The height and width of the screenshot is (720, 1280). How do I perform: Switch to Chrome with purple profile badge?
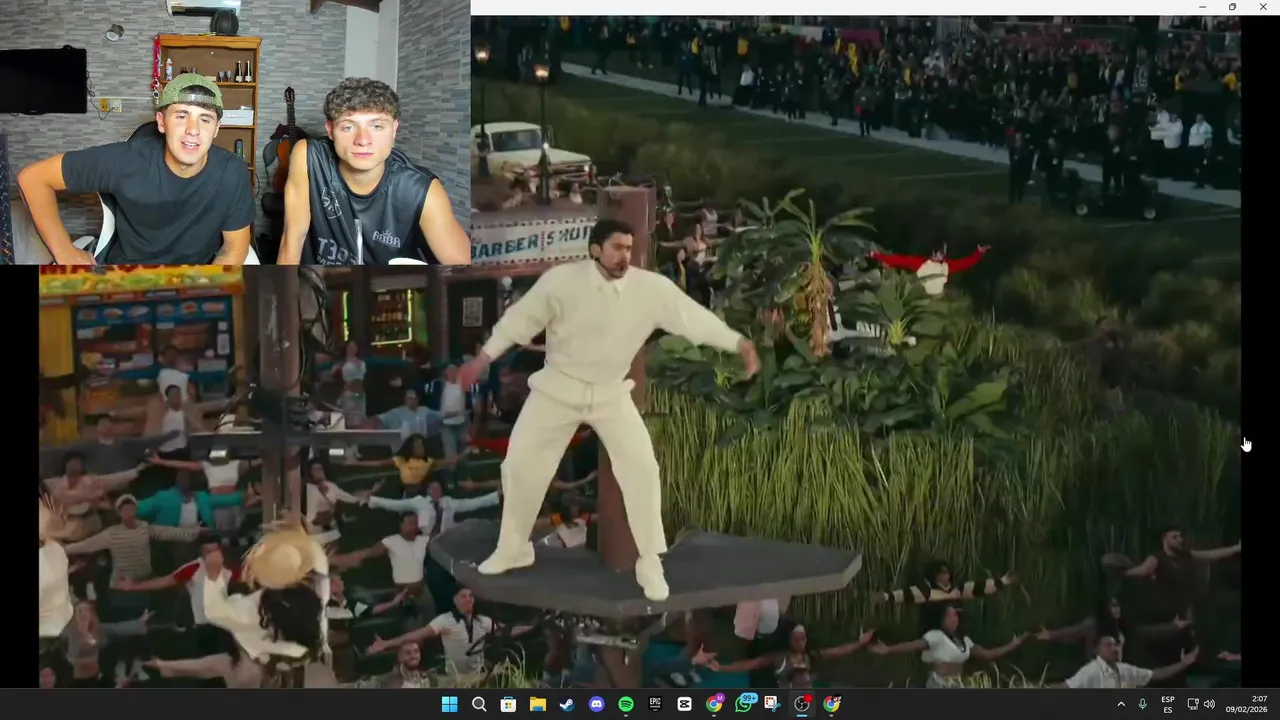click(714, 704)
